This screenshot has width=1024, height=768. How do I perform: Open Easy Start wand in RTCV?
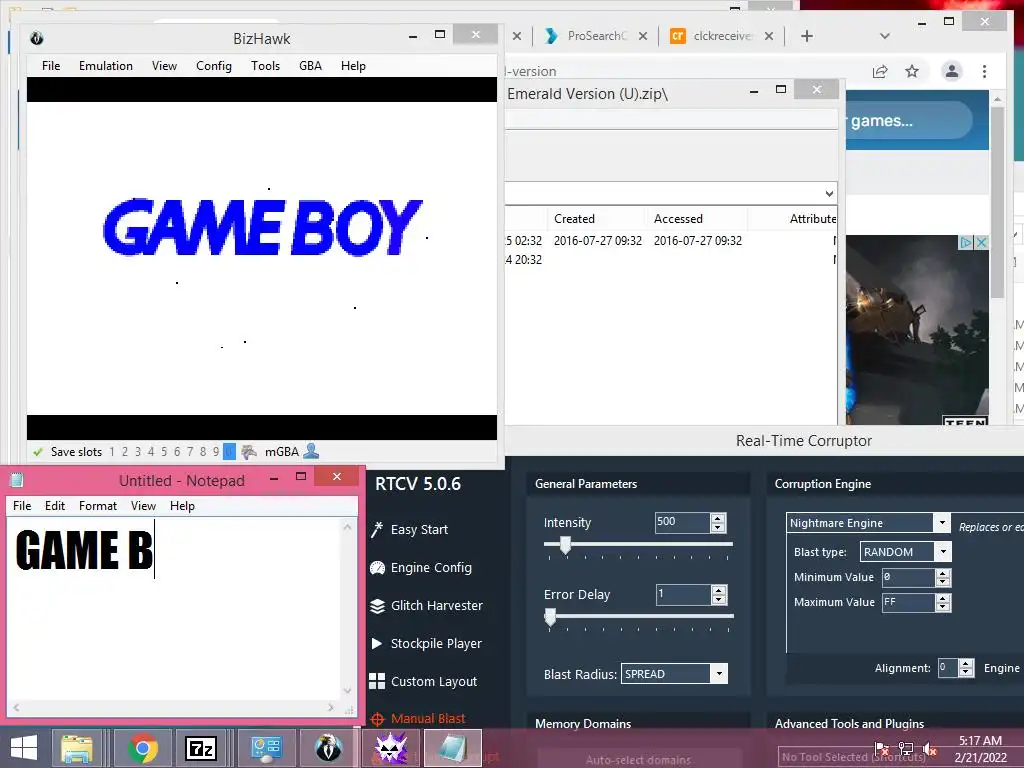(x=377, y=530)
